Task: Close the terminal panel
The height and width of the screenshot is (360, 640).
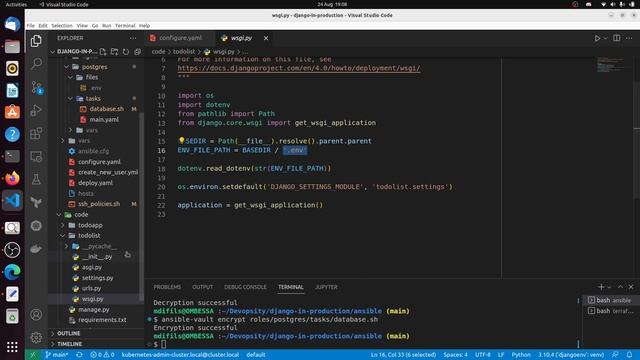Action: 631,287
